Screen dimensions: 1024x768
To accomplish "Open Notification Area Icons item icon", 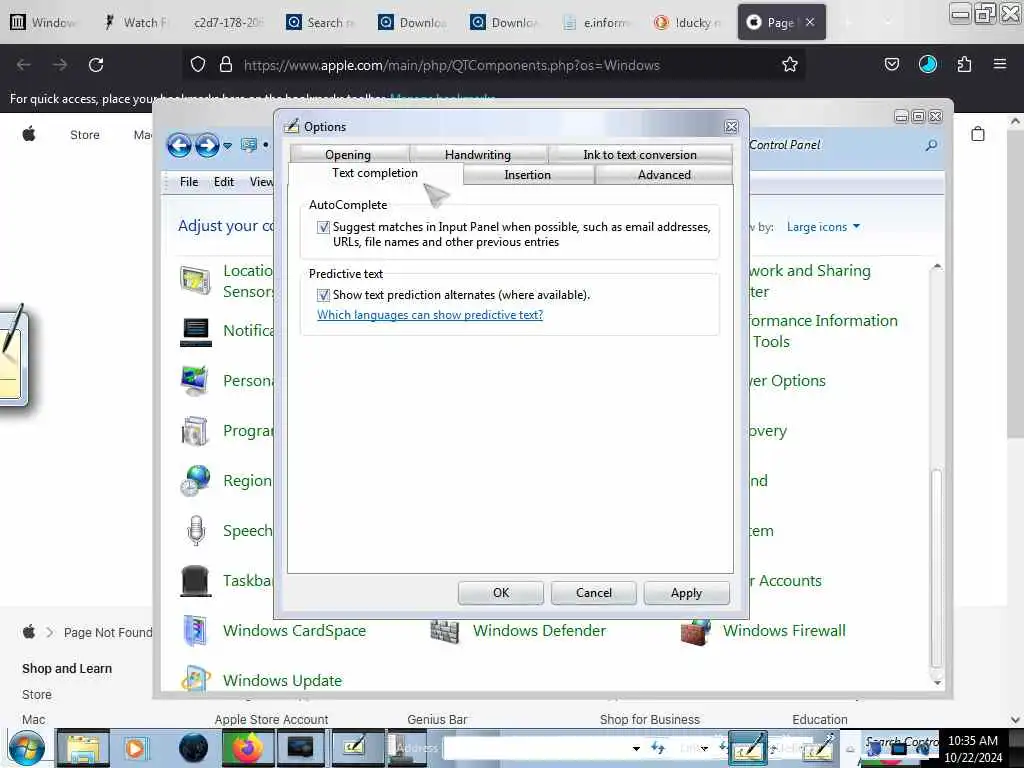I will 195,331.
